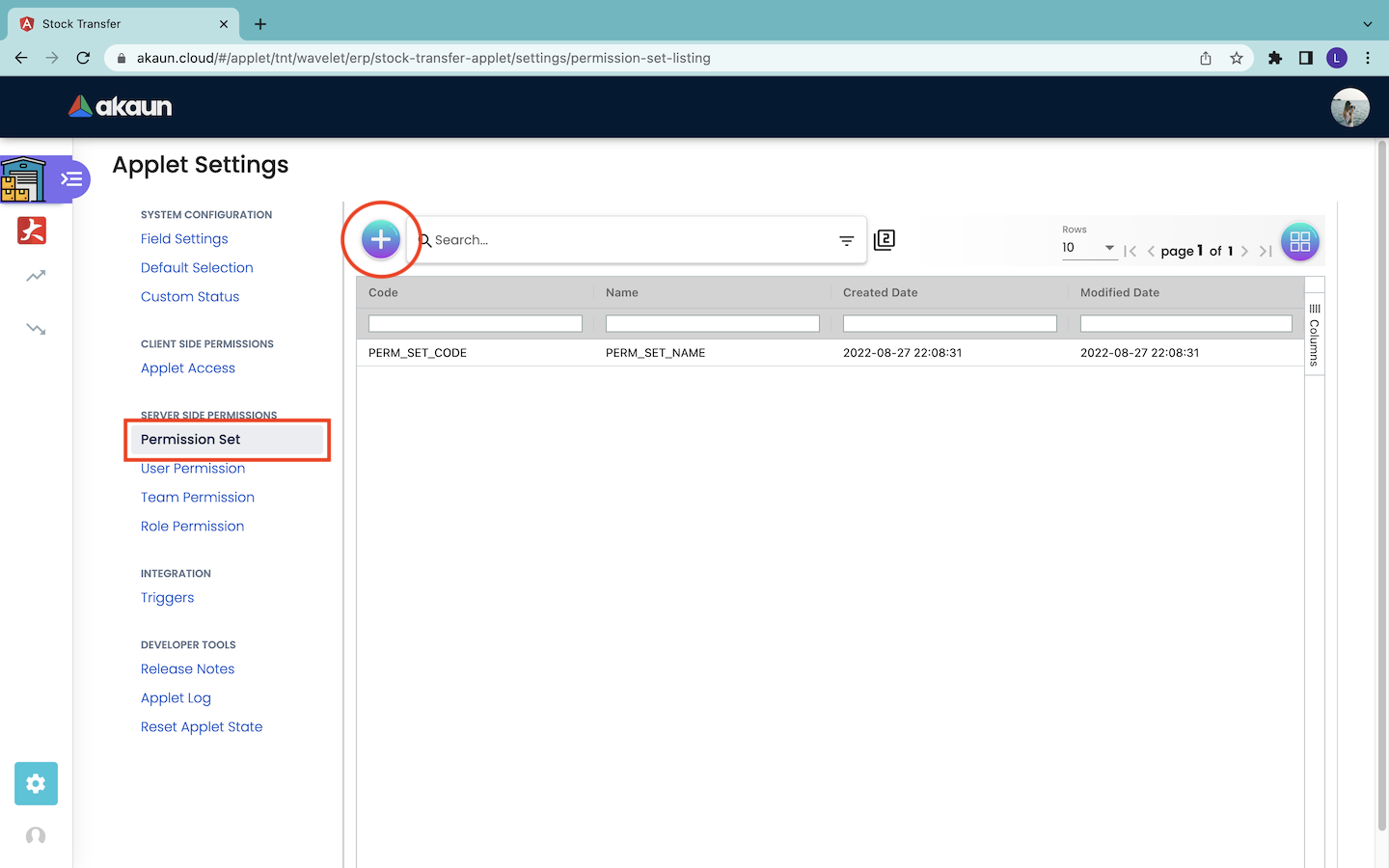1389x868 pixels.
Task: Click the settings gear icon in sidebar
Action: tap(36, 783)
